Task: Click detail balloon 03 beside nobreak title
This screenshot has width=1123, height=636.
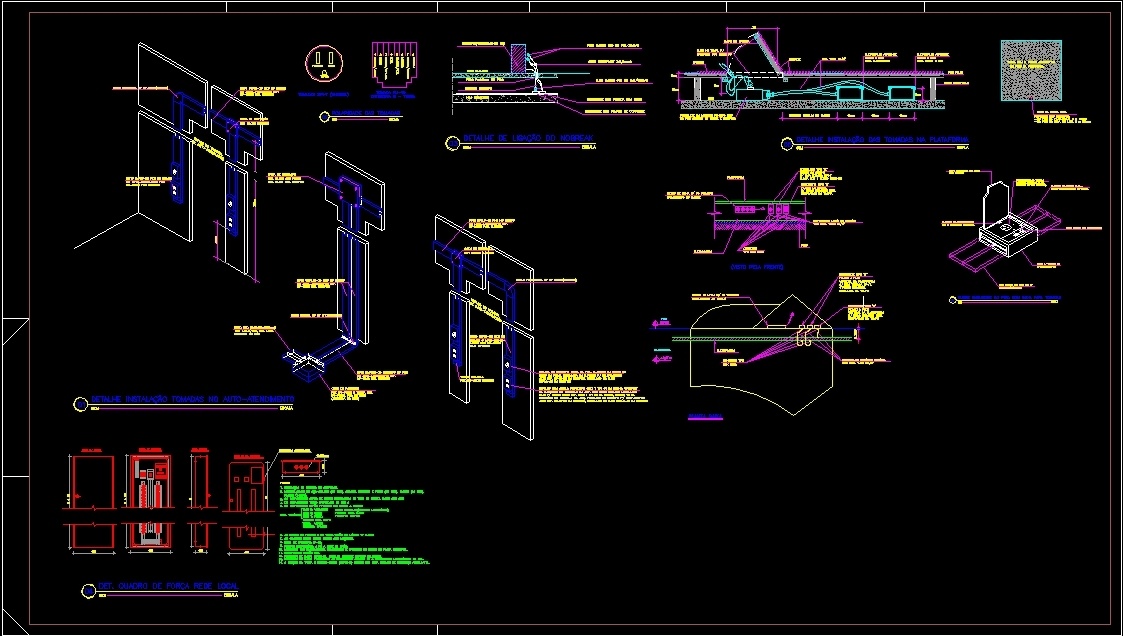Action: pos(452,143)
